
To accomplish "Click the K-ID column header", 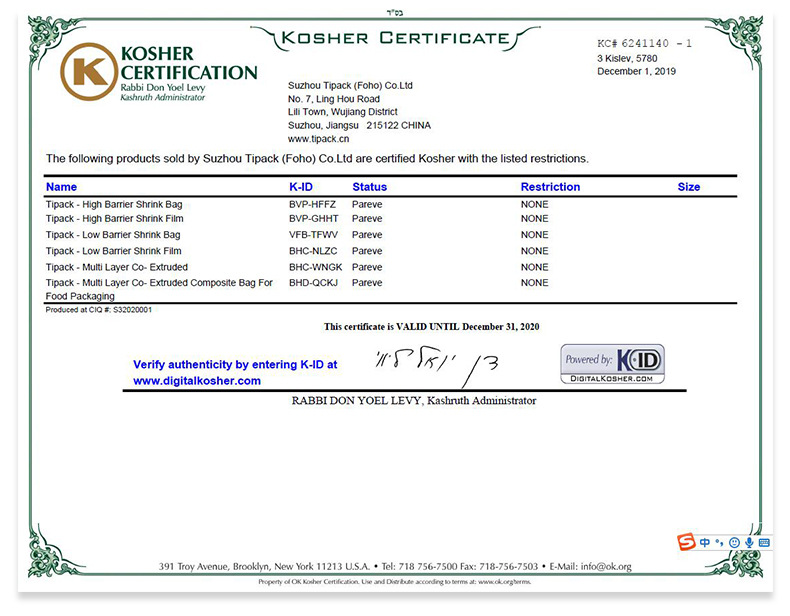I will [x=301, y=187].
